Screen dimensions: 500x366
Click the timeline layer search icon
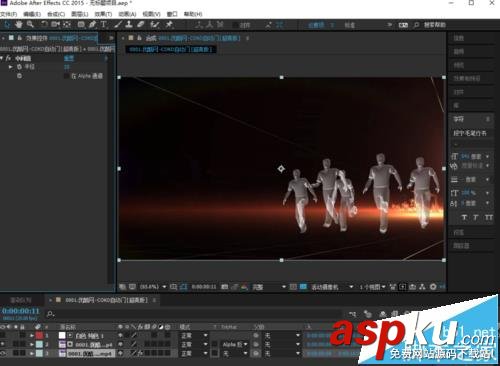[50, 313]
